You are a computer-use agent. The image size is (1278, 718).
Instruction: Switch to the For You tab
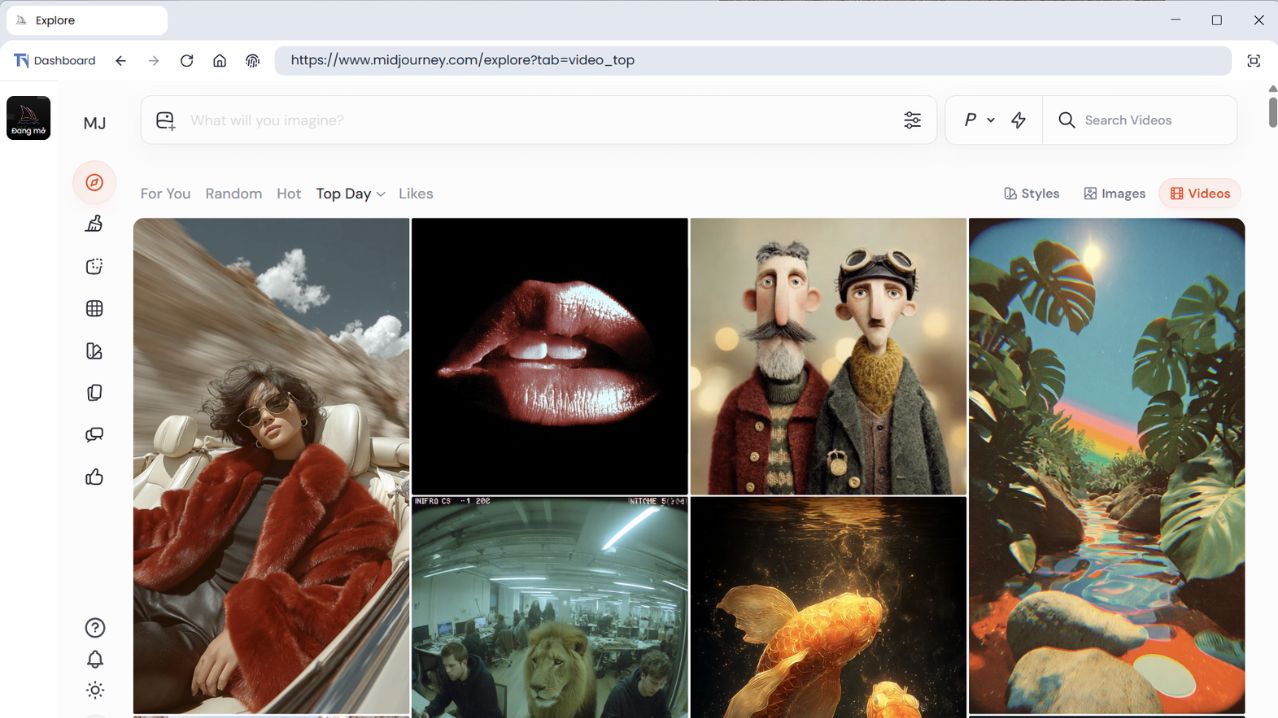[x=165, y=194]
